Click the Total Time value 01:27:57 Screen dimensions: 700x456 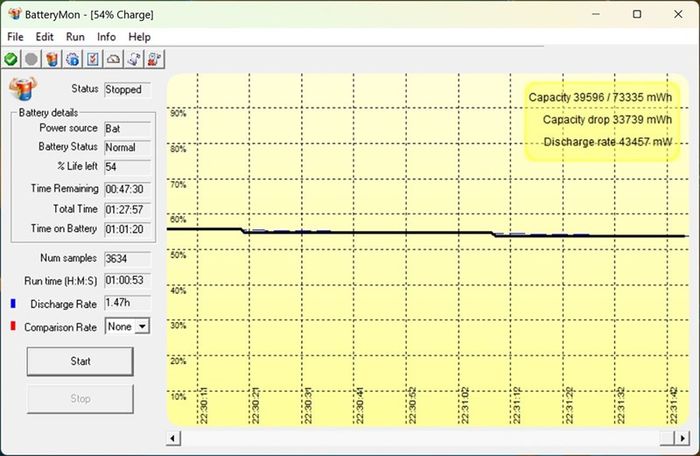127,209
